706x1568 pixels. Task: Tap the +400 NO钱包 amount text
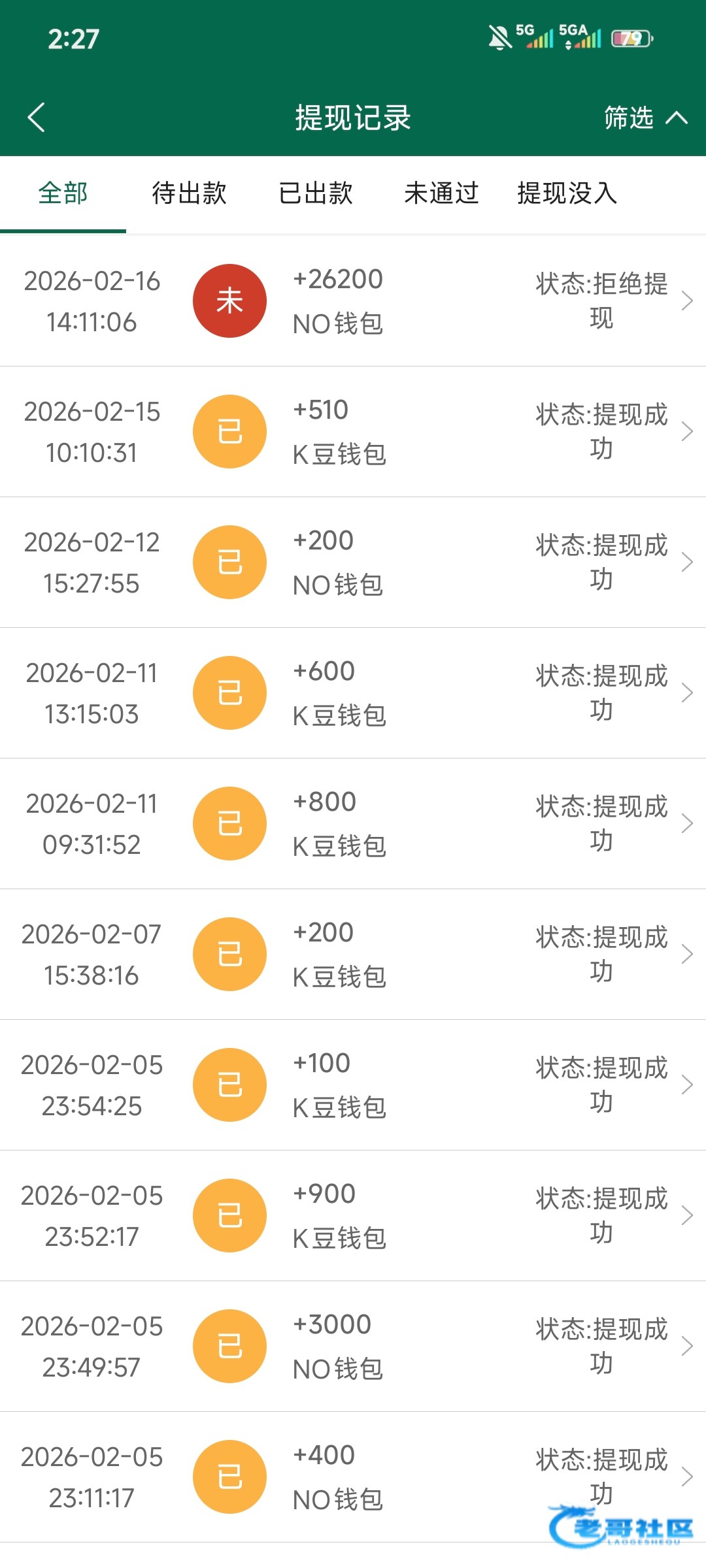pos(337,1477)
